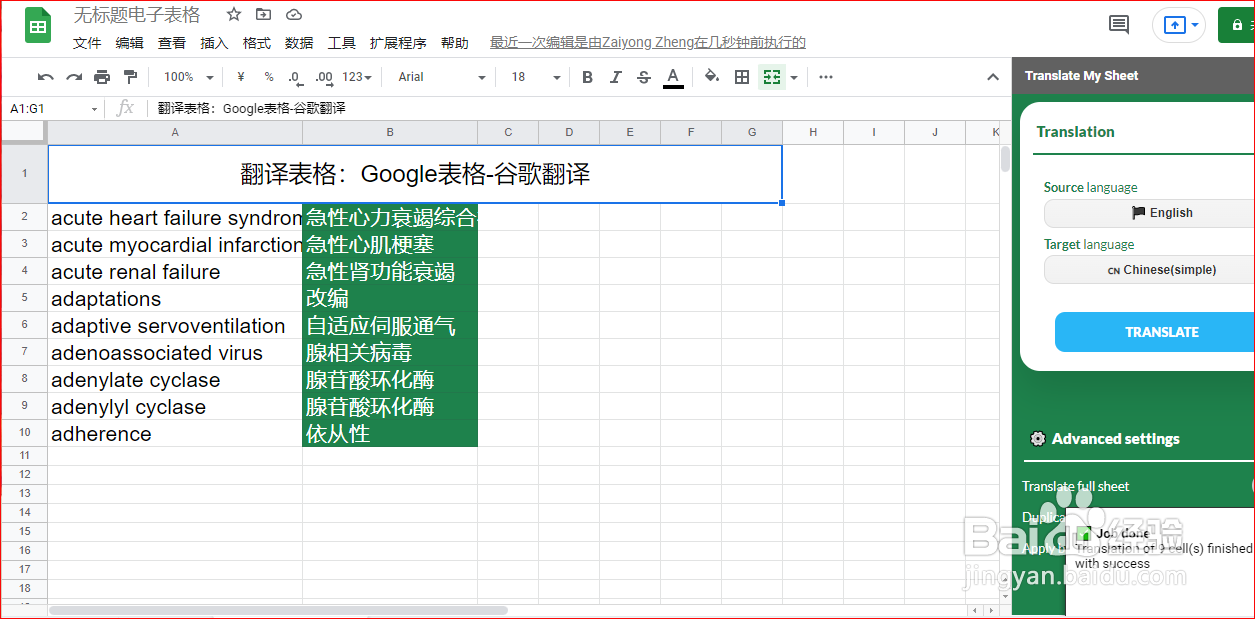This screenshot has width=1255, height=619.
Task: Select the merged title cell A1
Action: [x=415, y=174]
